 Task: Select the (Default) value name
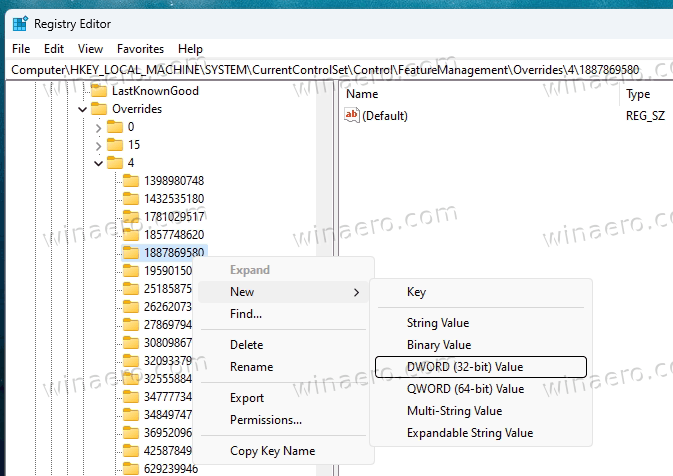(385, 116)
